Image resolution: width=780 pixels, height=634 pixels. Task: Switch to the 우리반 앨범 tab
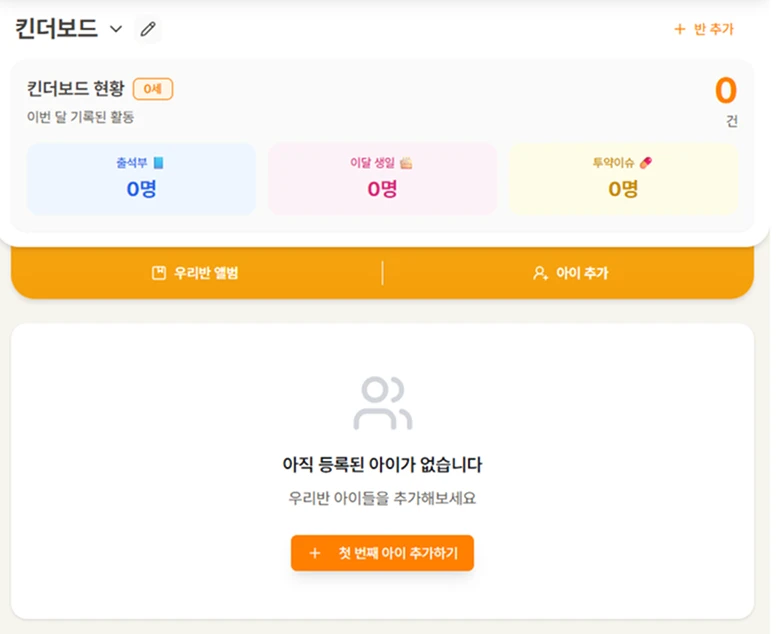coord(196,273)
